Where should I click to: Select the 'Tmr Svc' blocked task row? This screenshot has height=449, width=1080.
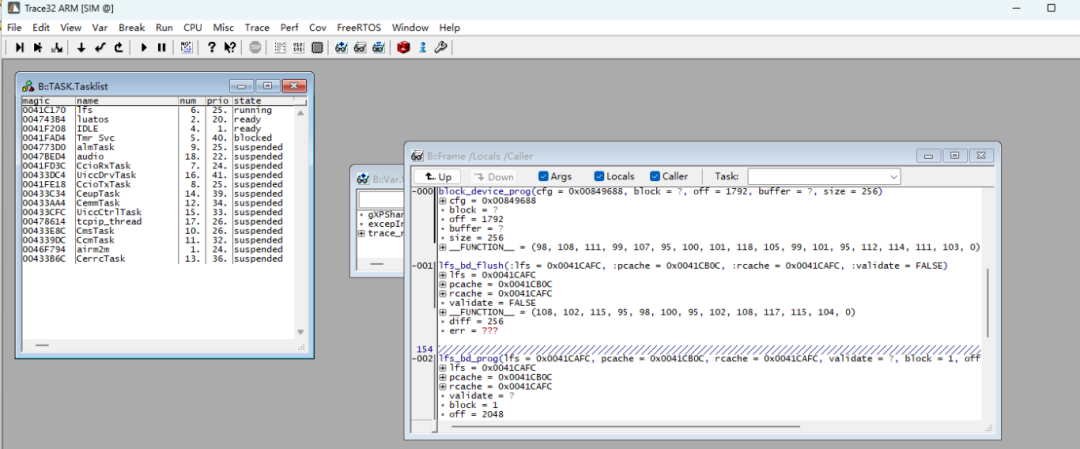pyautogui.click(x=158, y=138)
